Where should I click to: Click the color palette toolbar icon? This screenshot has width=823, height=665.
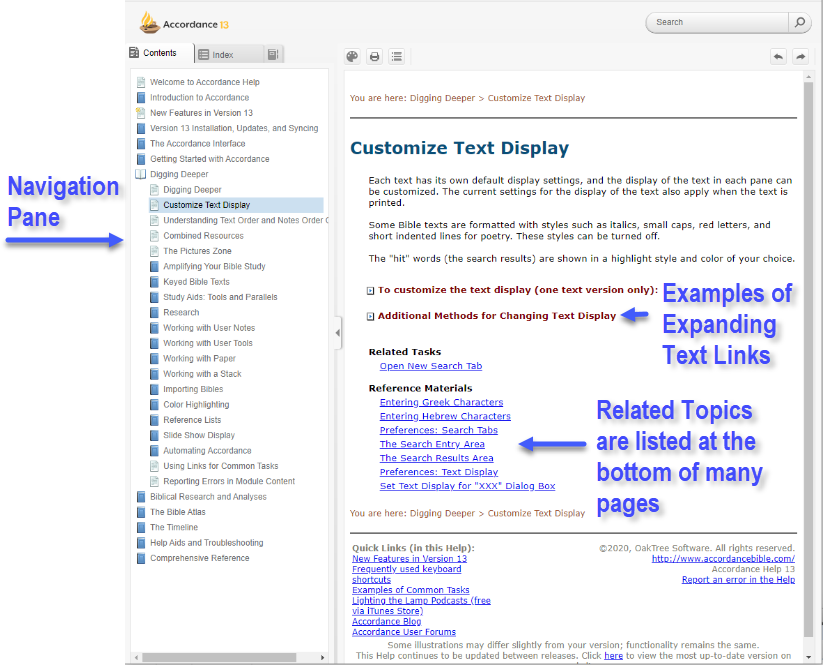[x=352, y=57]
